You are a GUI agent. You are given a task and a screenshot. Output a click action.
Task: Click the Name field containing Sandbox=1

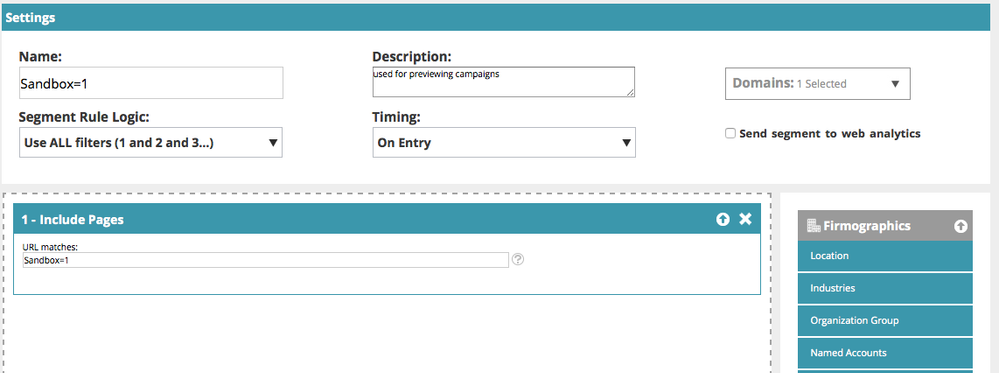tap(151, 83)
